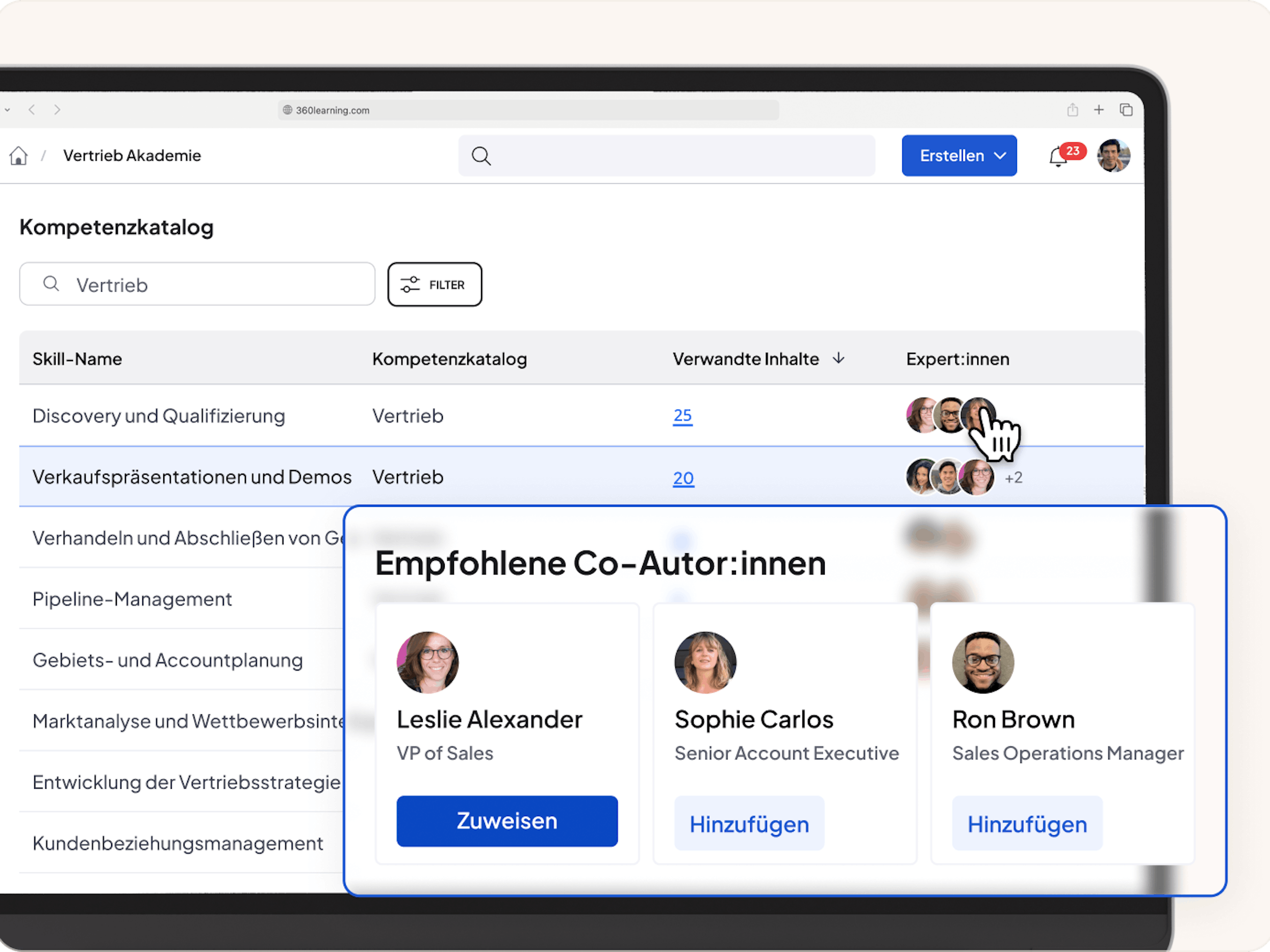
Task: Click the browser share icon
Action: [1073, 110]
